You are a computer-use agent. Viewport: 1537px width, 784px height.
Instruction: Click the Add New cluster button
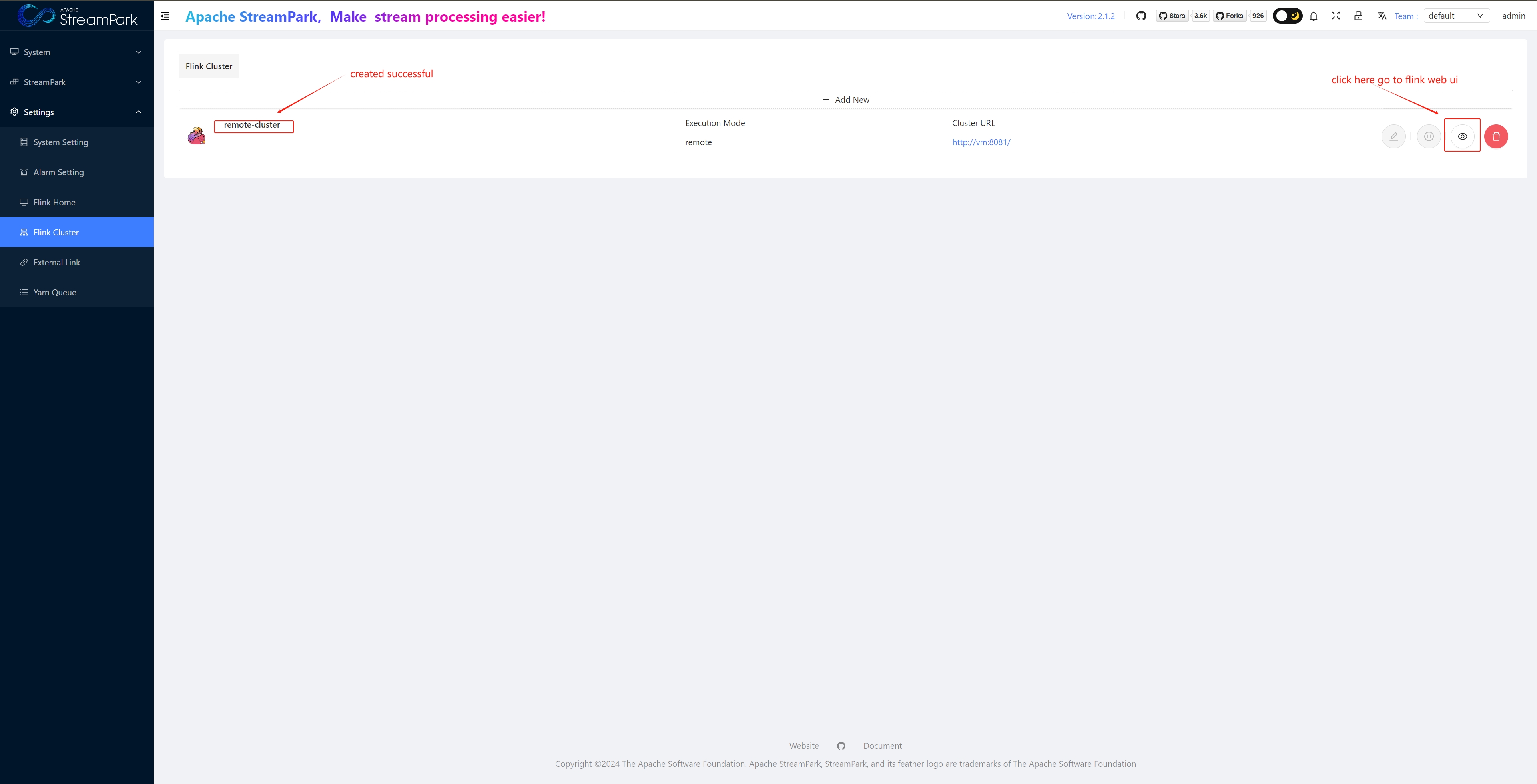tap(845, 100)
